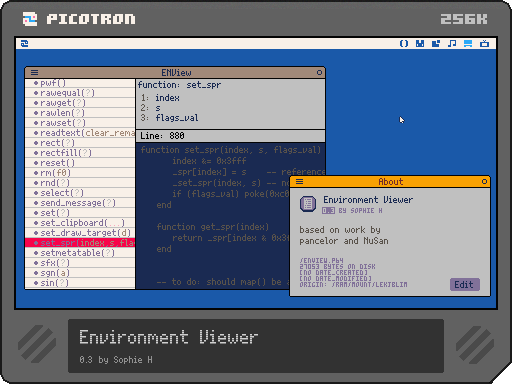Close the About window with circle button

coord(484,181)
